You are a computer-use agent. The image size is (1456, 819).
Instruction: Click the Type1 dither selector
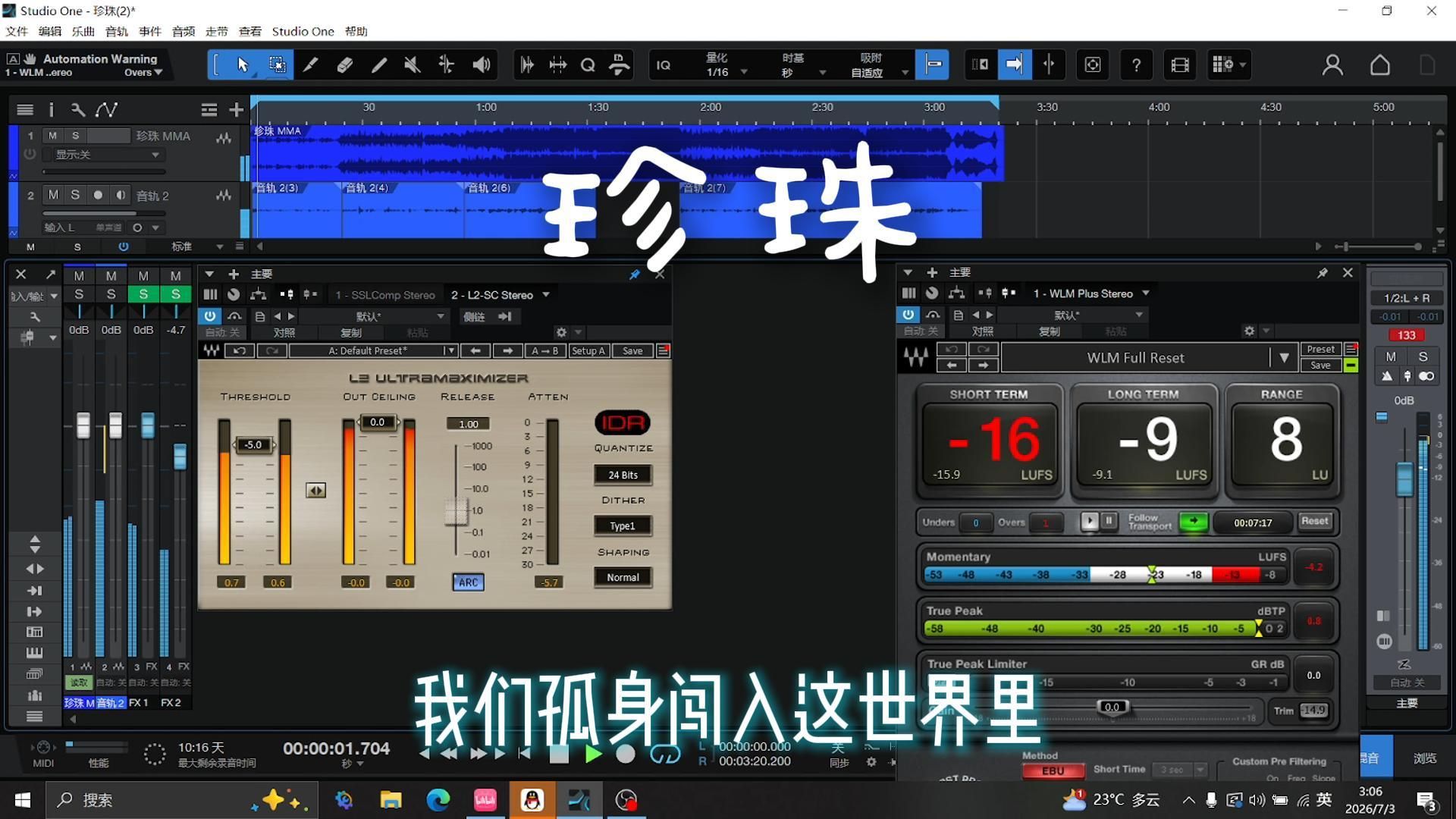623,526
